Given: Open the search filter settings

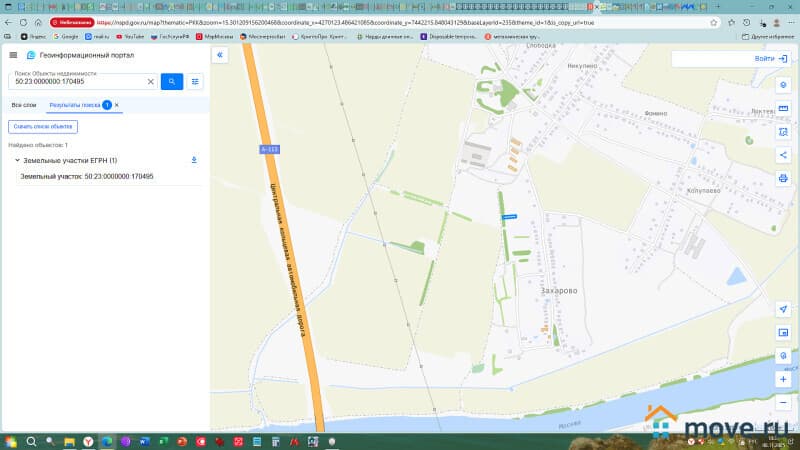Looking at the screenshot, I should (x=196, y=81).
